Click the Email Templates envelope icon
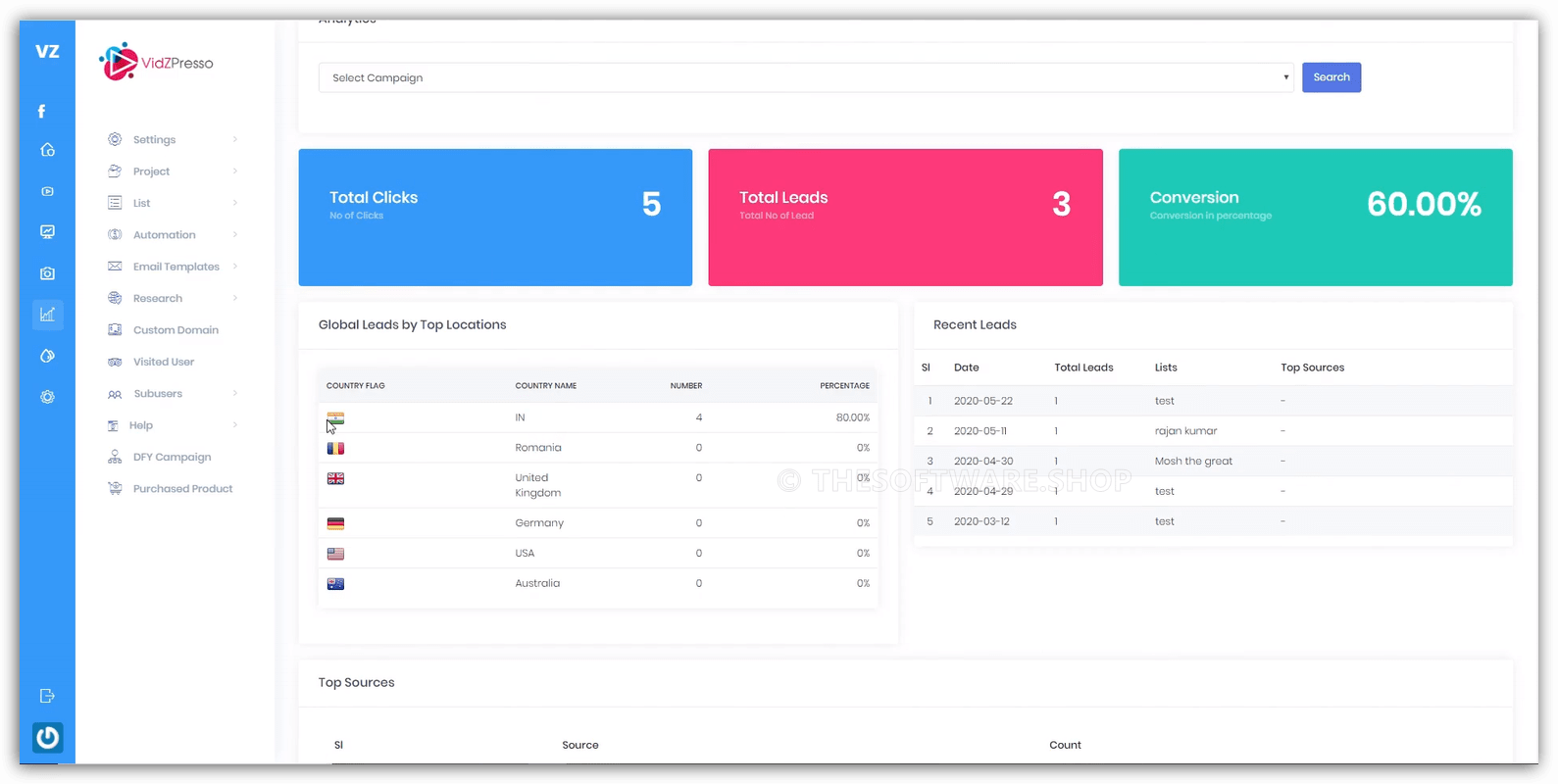1558x784 pixels. point(115,267)
